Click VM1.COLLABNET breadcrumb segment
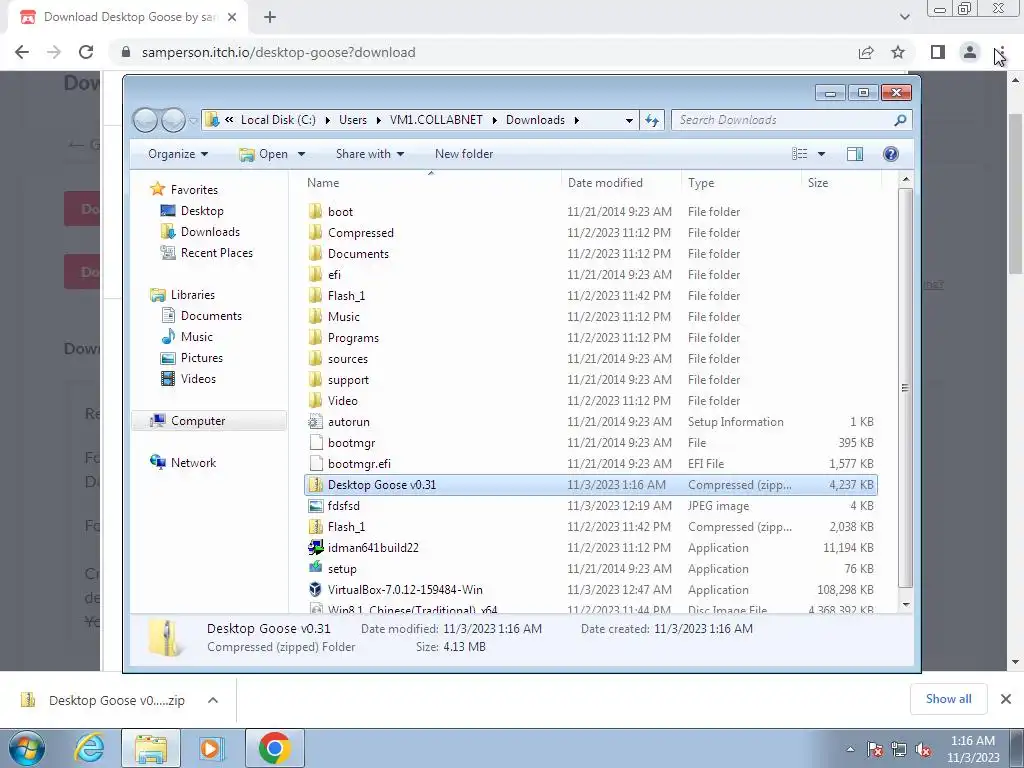 436,120
